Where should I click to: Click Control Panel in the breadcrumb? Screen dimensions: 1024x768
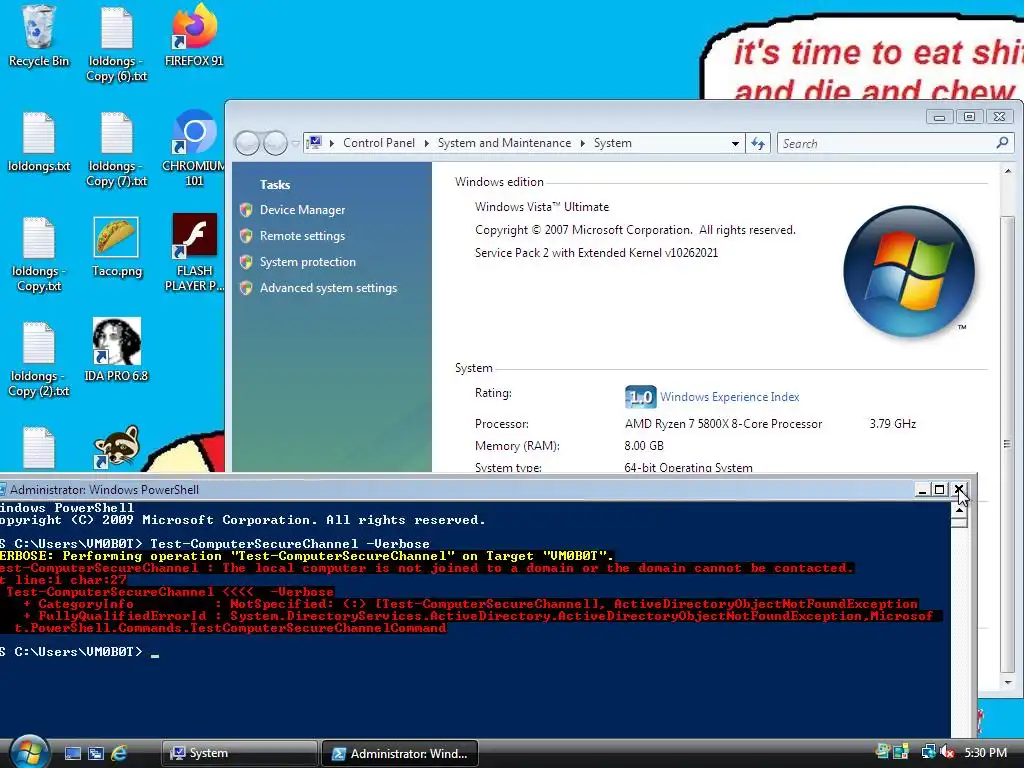tap(379, 143)
